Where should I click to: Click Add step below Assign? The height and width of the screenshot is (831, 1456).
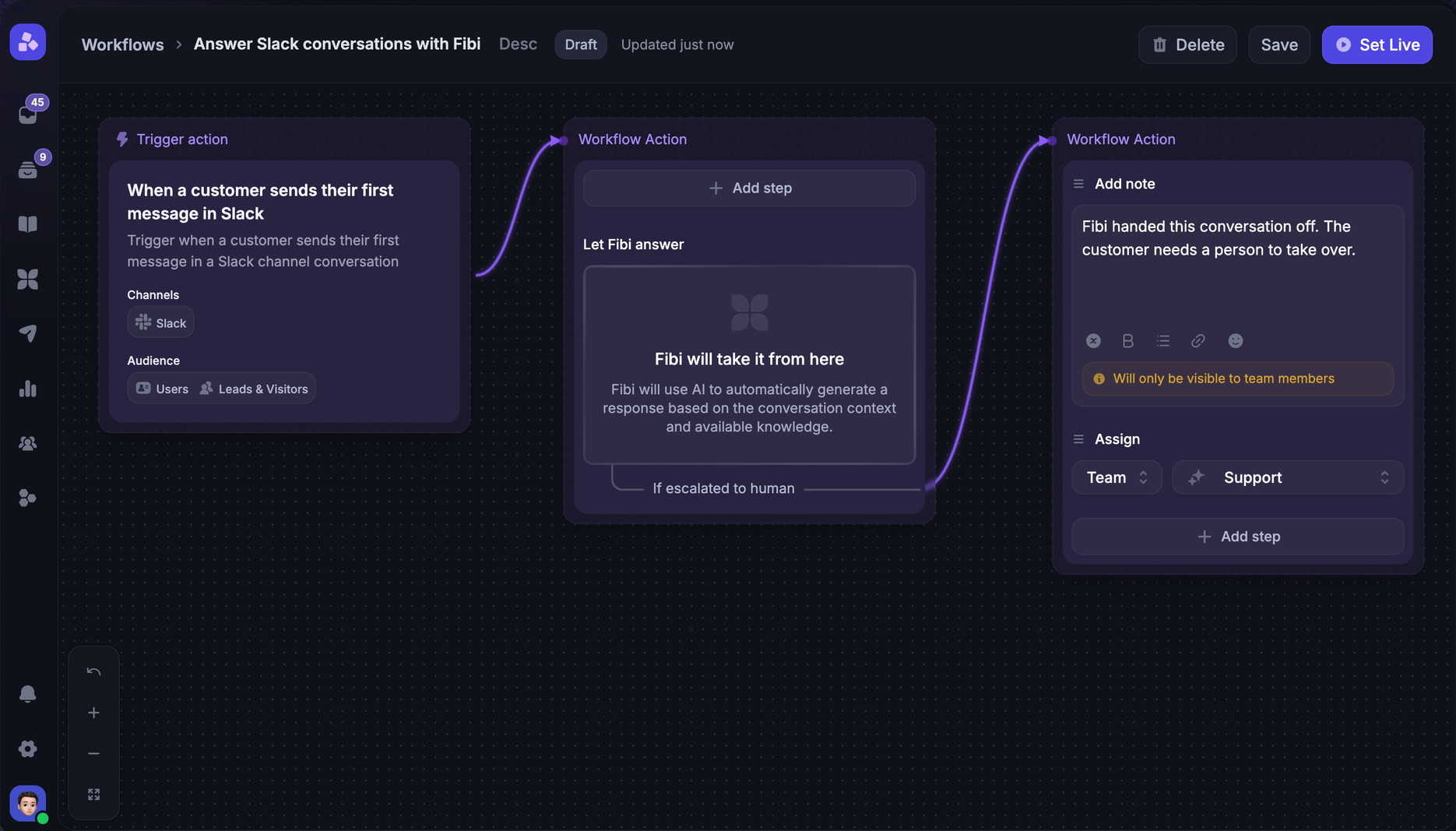(x=1238, y=537)
